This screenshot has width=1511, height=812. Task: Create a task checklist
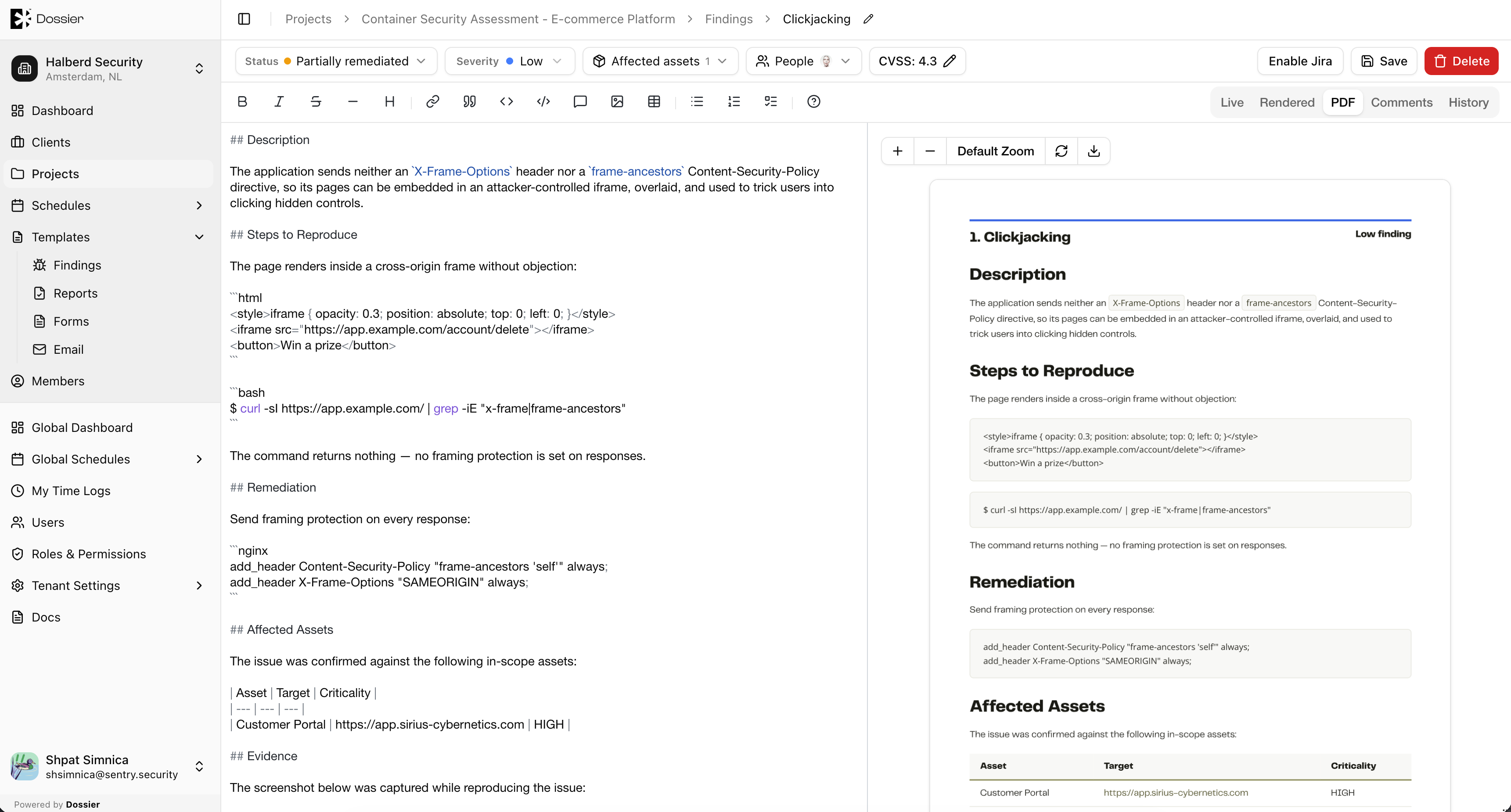pos(771,101)
